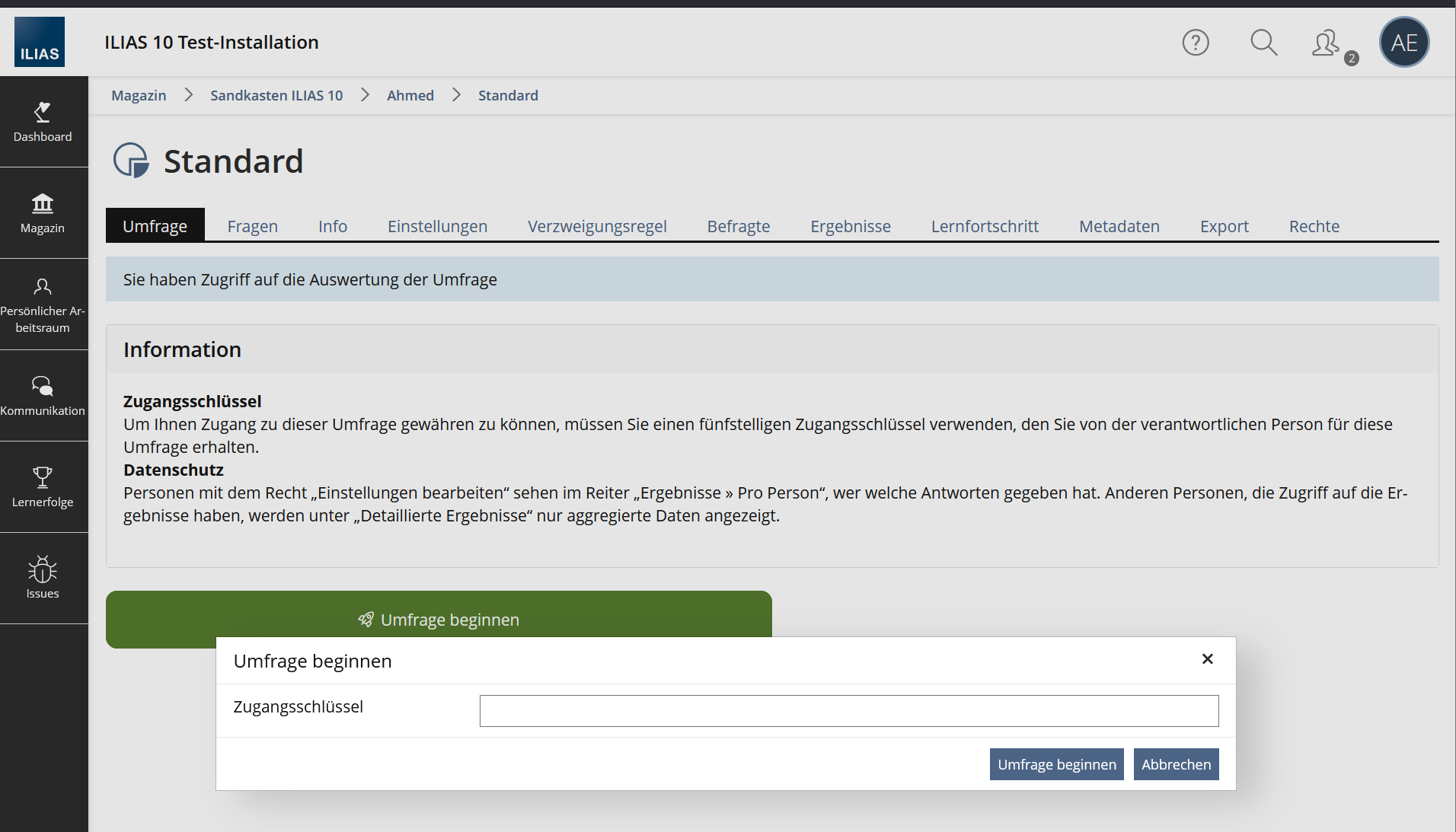Switch to the Einstellungen tab
The height and width of the screenshot is (832, 1456).
(437, 226)
